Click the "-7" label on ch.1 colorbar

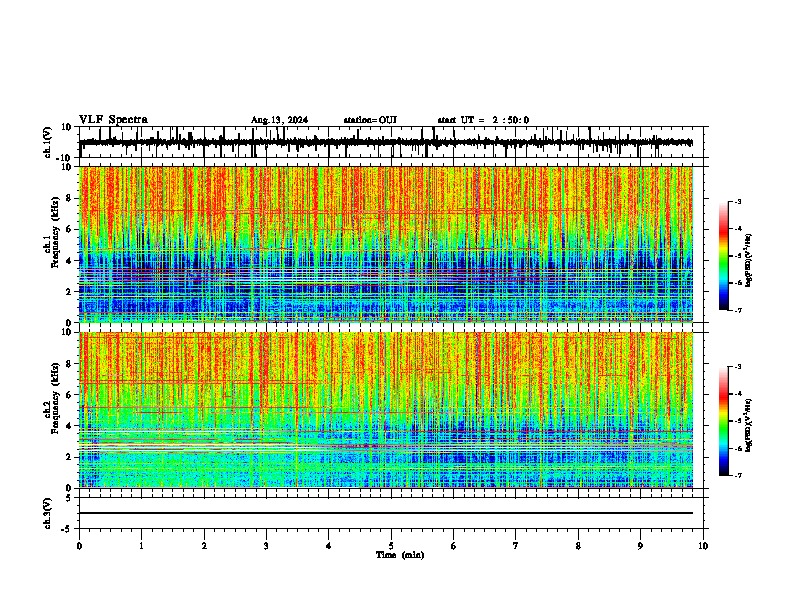point(738,311)
